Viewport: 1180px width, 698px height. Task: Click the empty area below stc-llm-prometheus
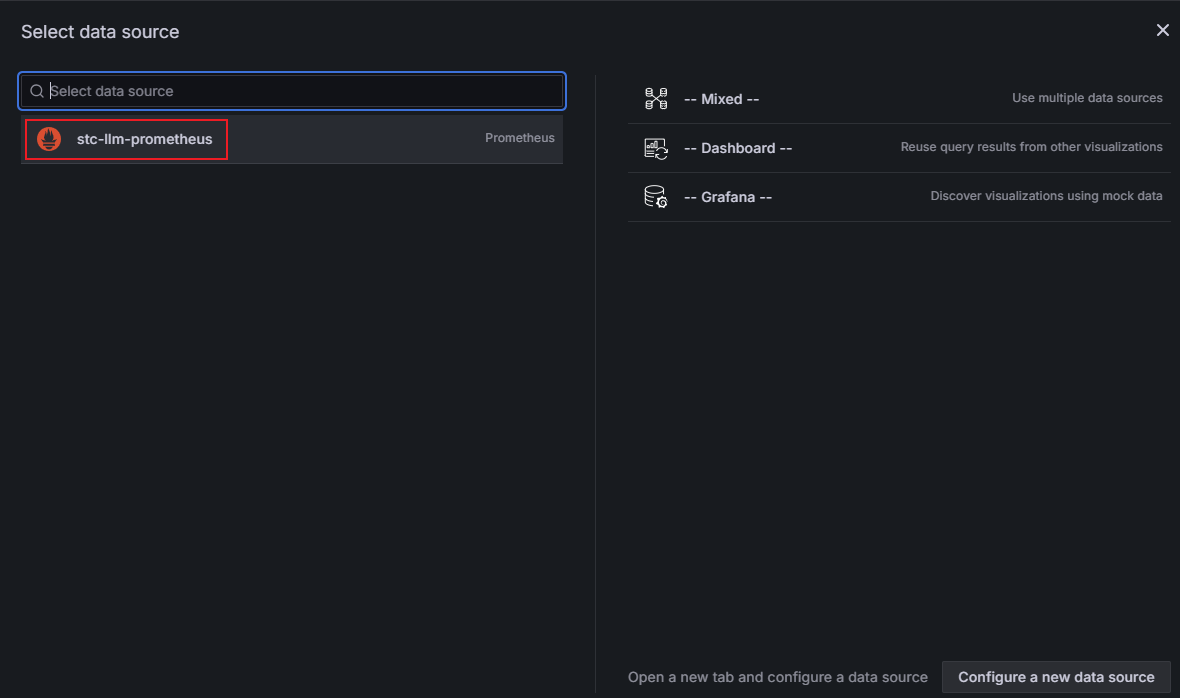pyautogui.click(x=290, y=400)
